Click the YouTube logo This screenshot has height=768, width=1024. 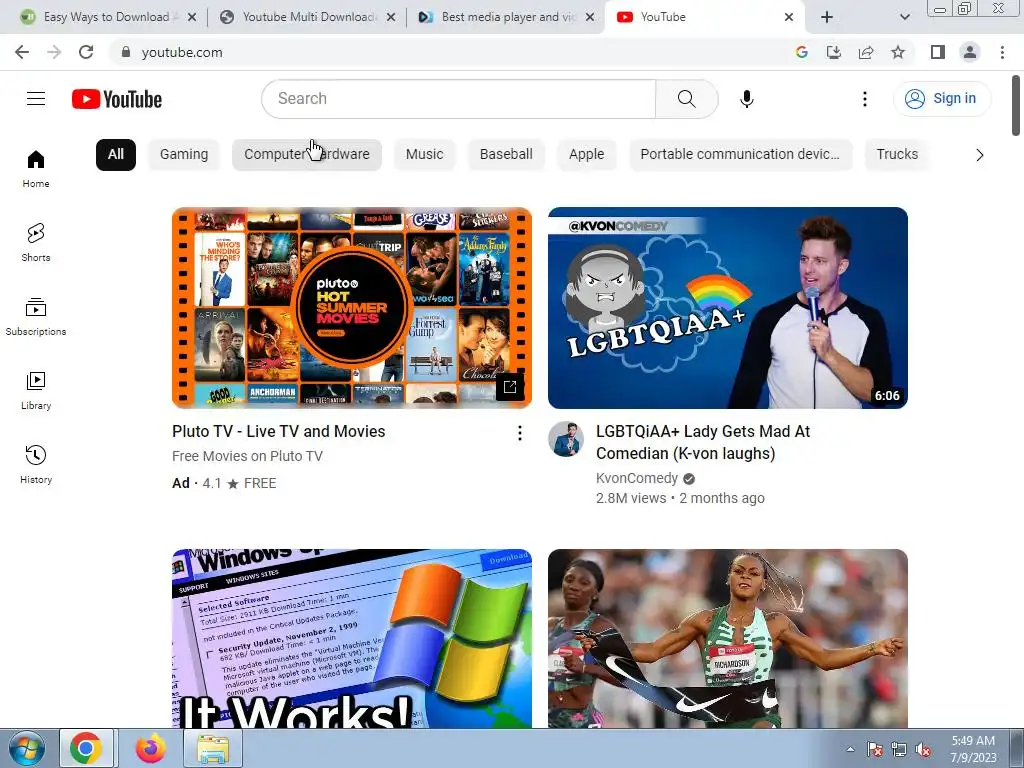tap(117, 99)
